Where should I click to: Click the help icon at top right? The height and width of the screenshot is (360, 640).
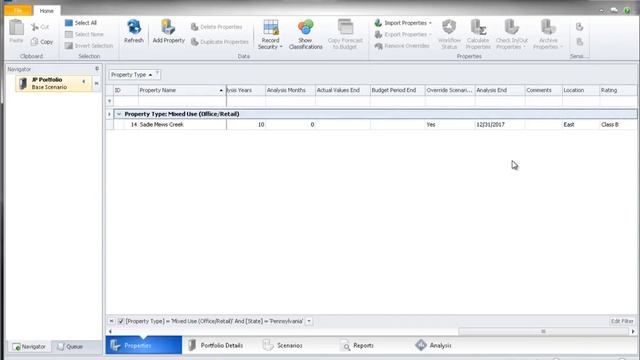click(x=627, y=11)
